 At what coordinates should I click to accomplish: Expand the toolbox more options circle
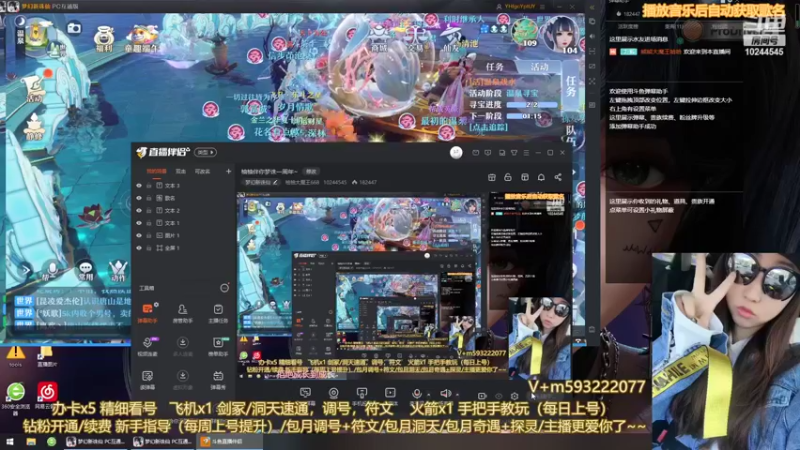point(224,288)
